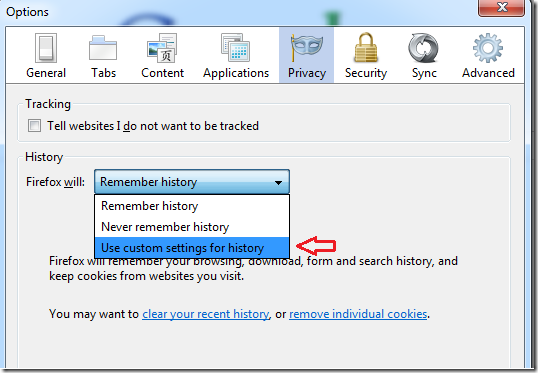Select the Applications calendar icon
This screenshot has width=538, height=373.
coord(235,47)
